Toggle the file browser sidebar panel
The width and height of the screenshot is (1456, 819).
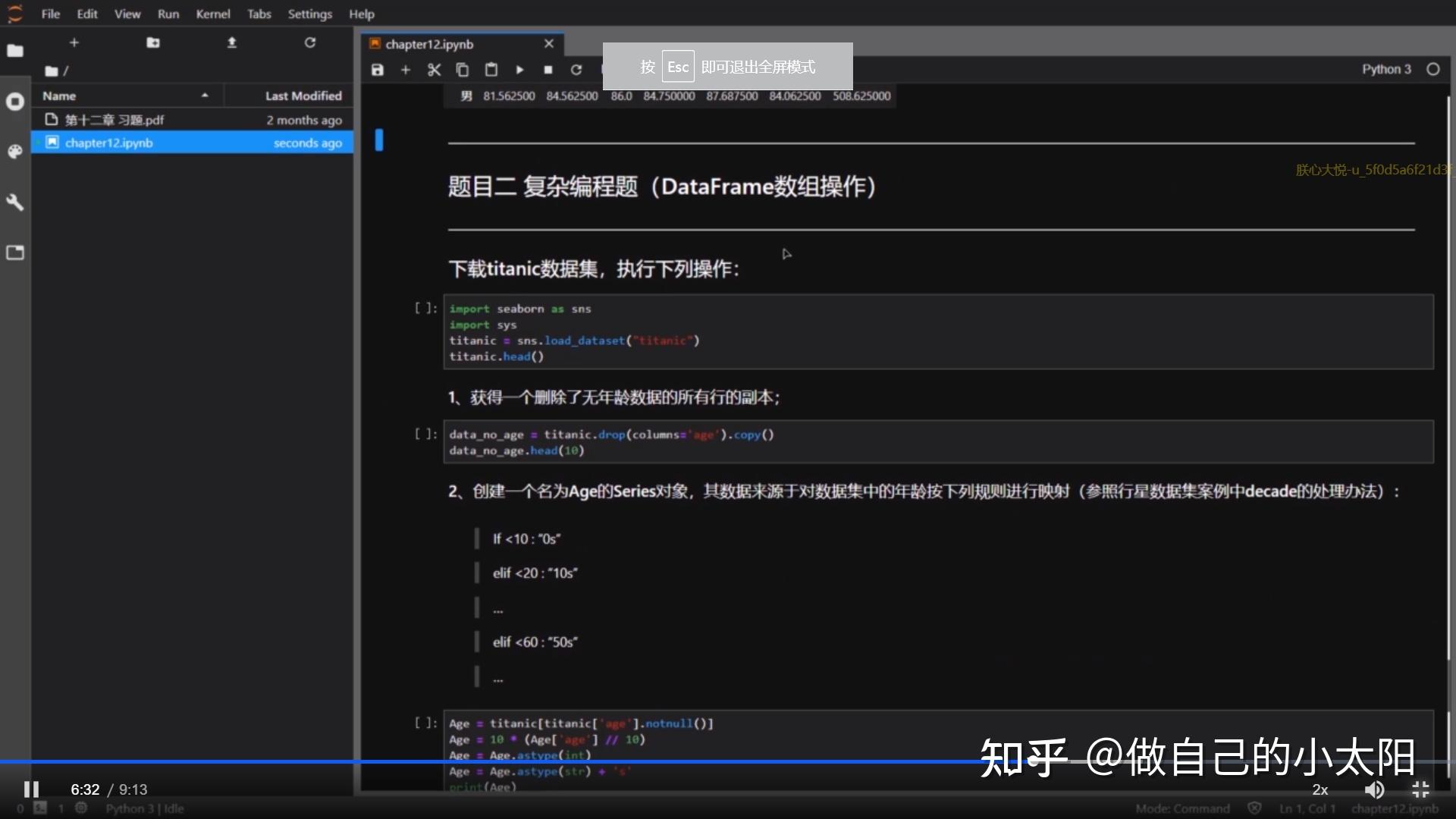point(15,51)
